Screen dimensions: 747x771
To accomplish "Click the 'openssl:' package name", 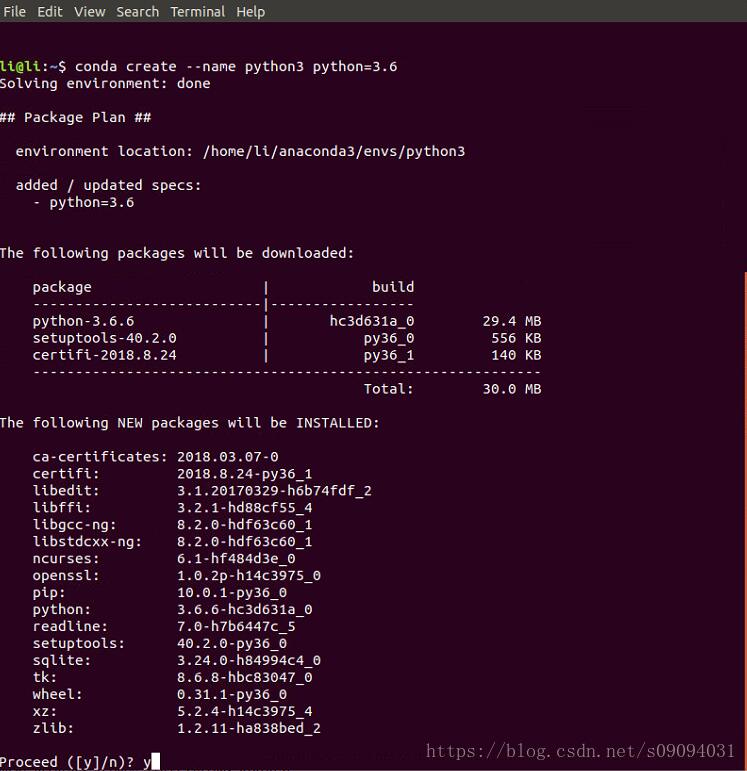I will pos(66,576).
